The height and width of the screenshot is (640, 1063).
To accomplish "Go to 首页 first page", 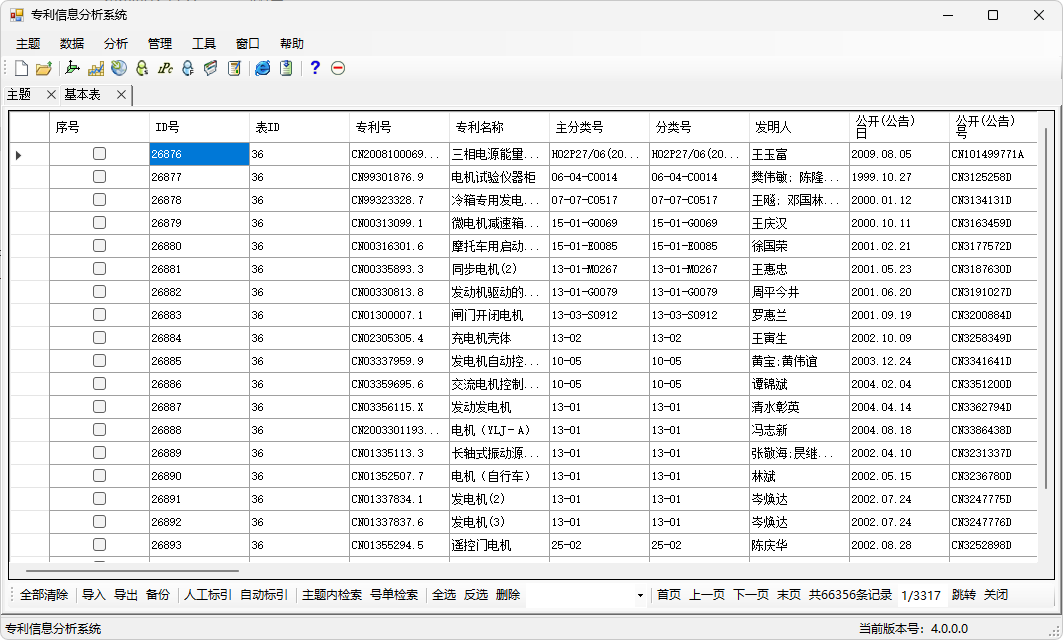I will tap(669, 595).
